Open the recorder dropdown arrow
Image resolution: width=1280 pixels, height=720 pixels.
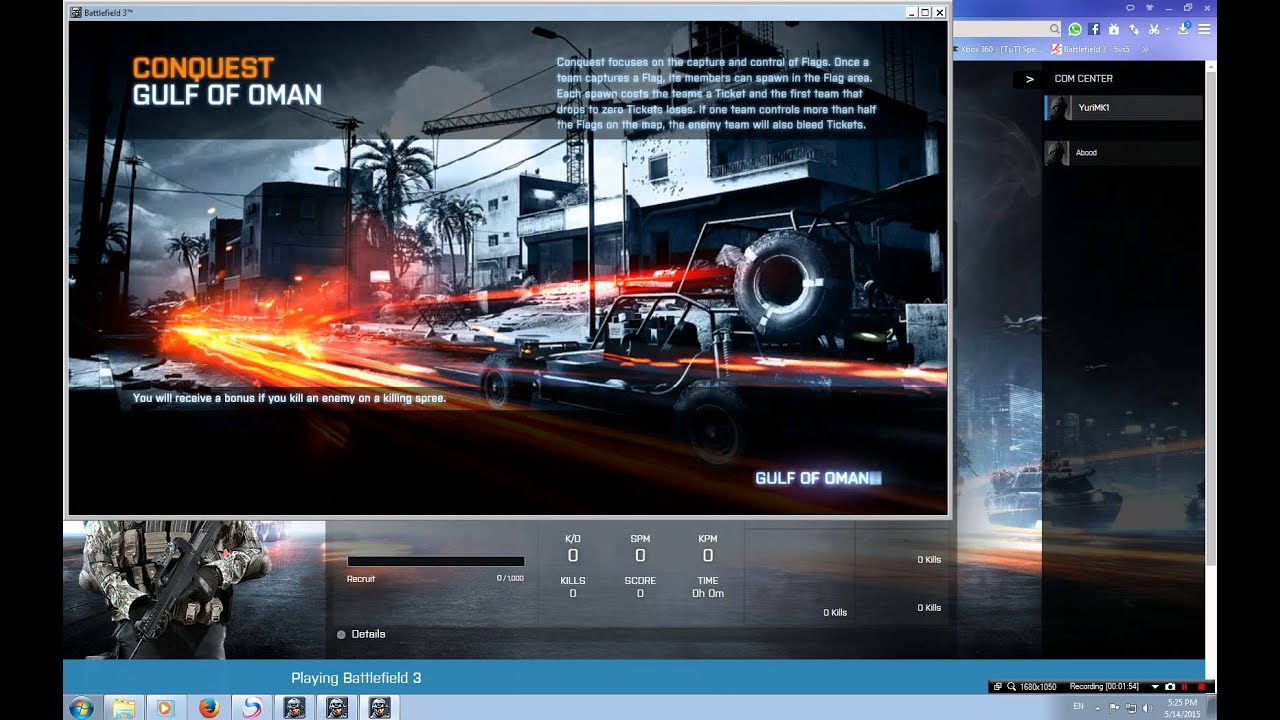(x=1155, y=687)
